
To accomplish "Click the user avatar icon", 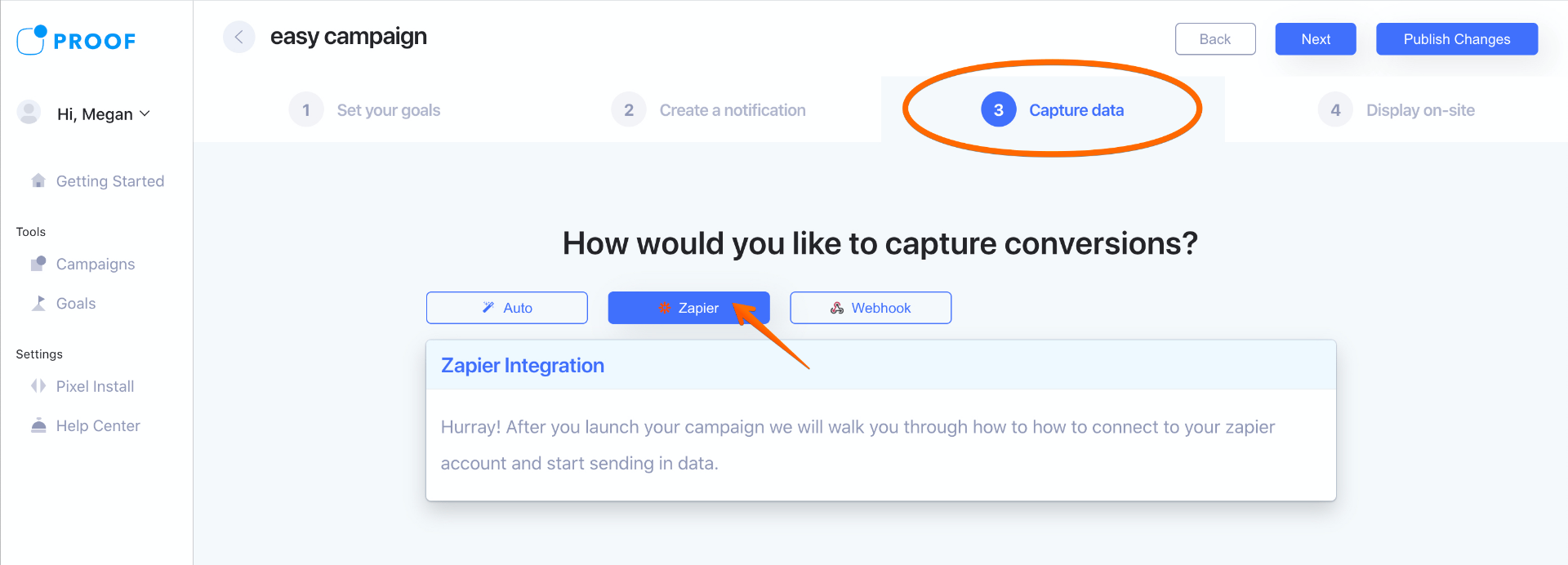I will click(29, 113).
